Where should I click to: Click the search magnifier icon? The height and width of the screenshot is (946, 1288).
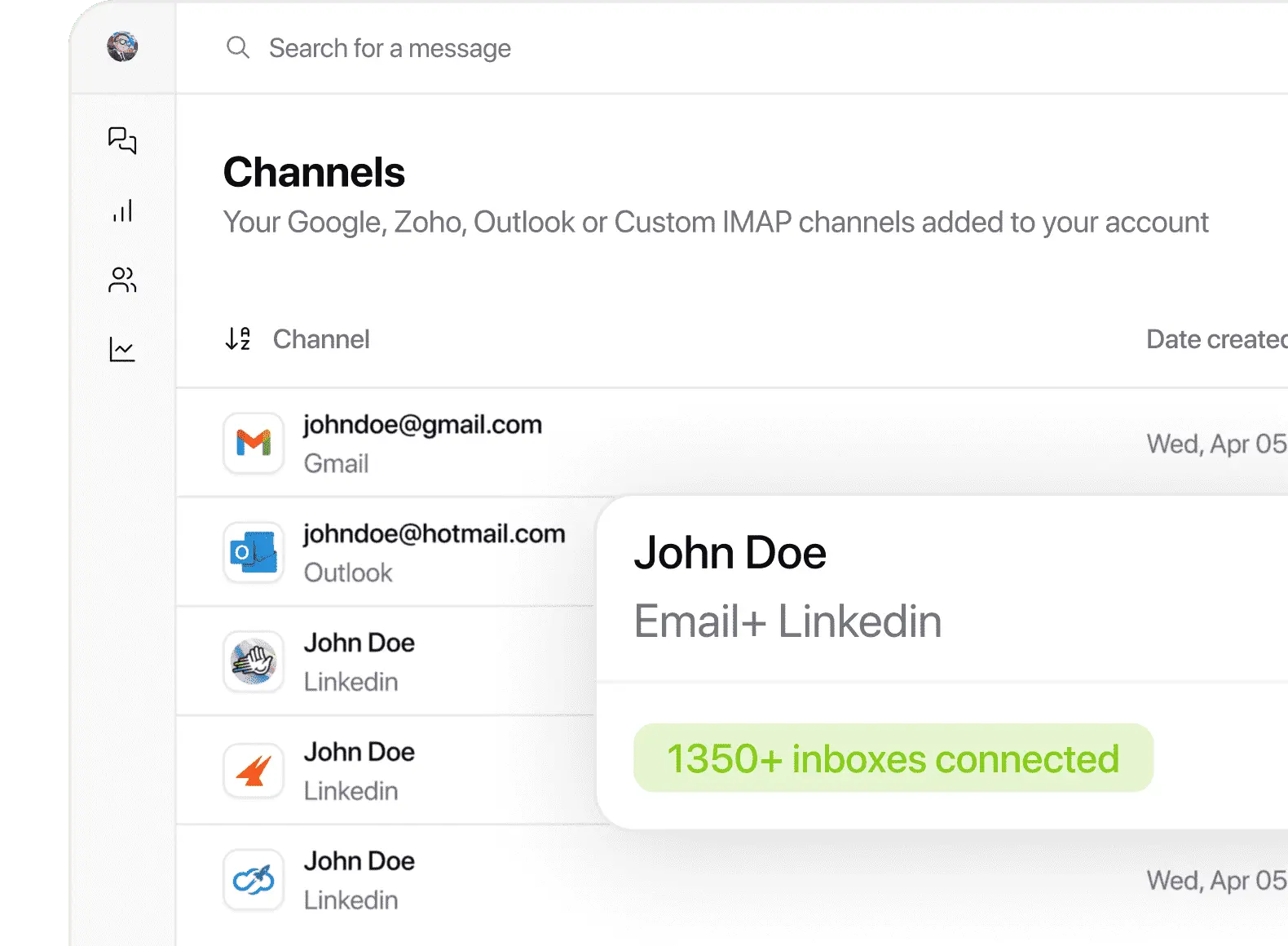tap(237, 48)
